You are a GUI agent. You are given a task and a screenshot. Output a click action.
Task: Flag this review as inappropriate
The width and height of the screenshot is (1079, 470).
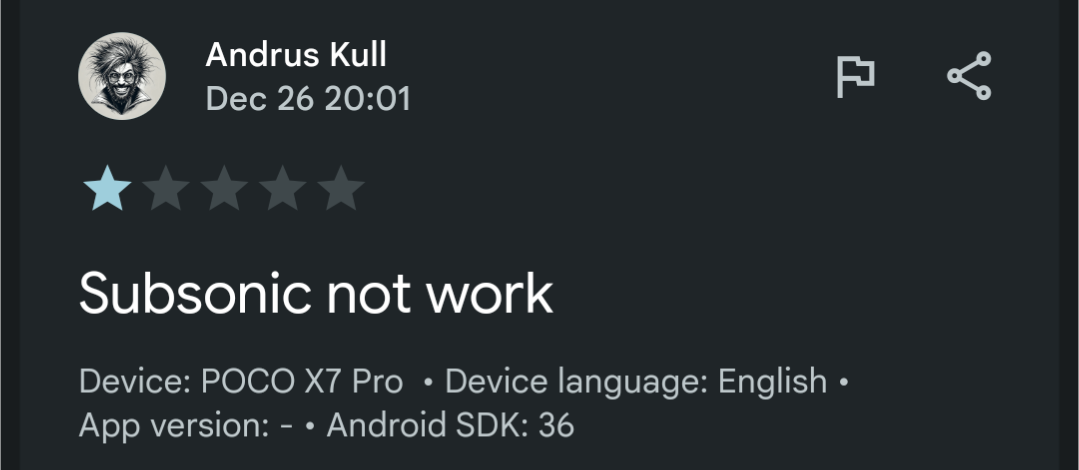click(x=856, y=77)
